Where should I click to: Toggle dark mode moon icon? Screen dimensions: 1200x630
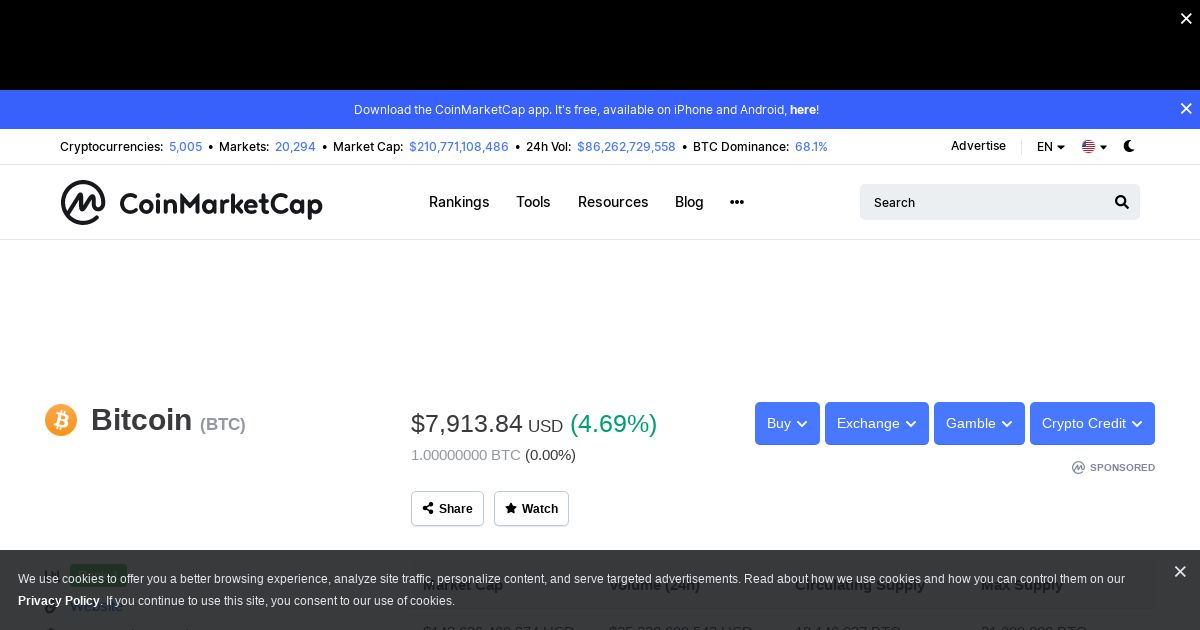[x=1129, y=146]
